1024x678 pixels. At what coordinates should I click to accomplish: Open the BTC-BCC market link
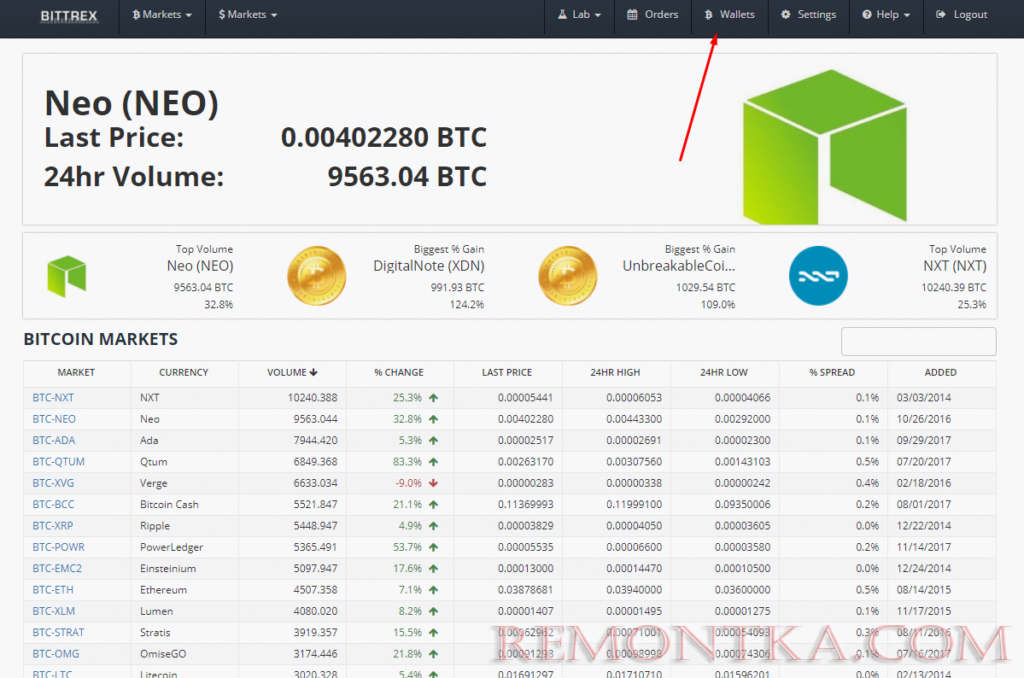coord(54,504)
